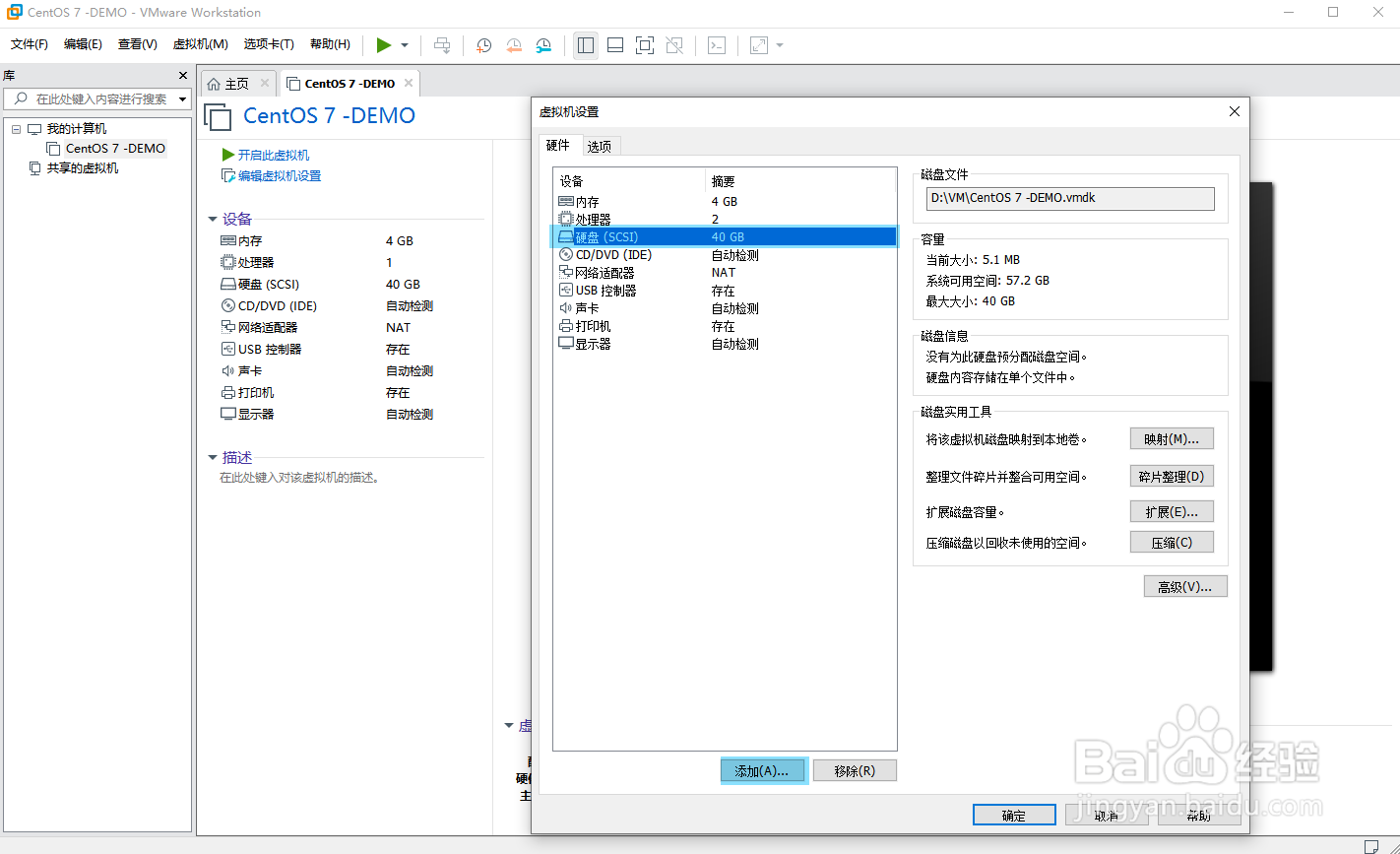Select 网络适配器 row in settings dialog
The image size is (1400, 854).
[x=725, y=273]
